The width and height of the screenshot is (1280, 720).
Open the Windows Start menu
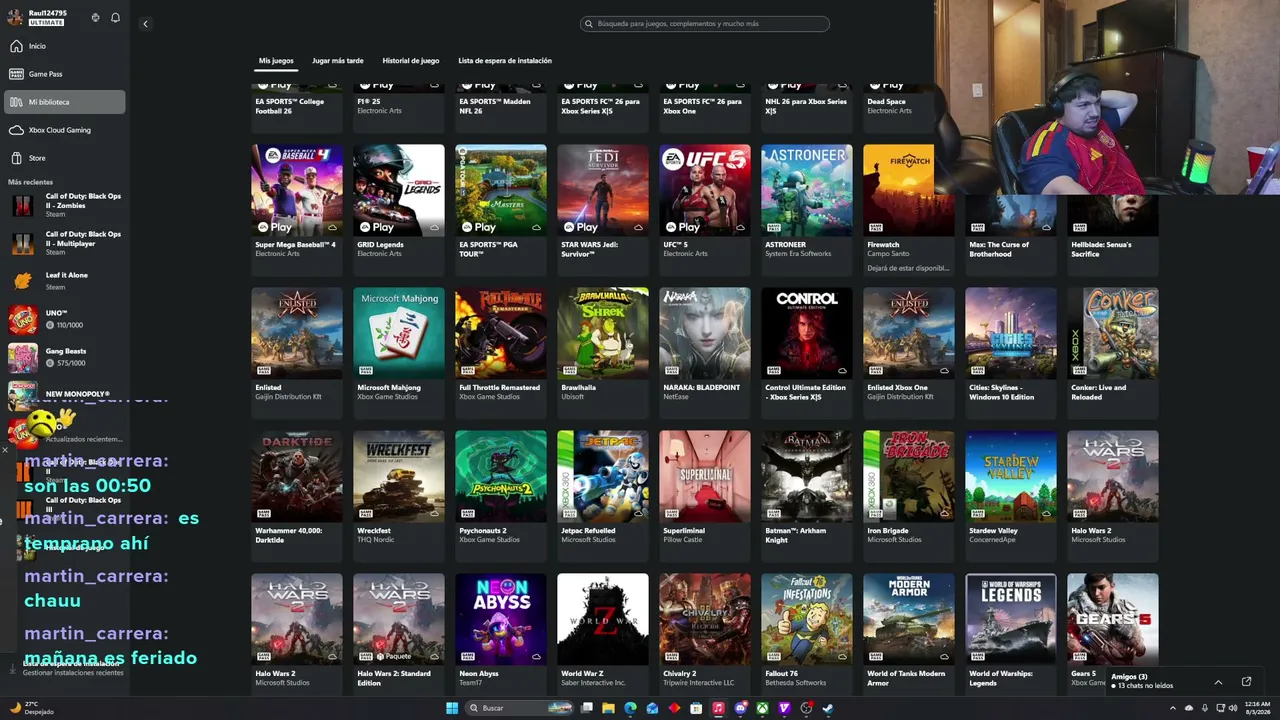coord(452,708)
